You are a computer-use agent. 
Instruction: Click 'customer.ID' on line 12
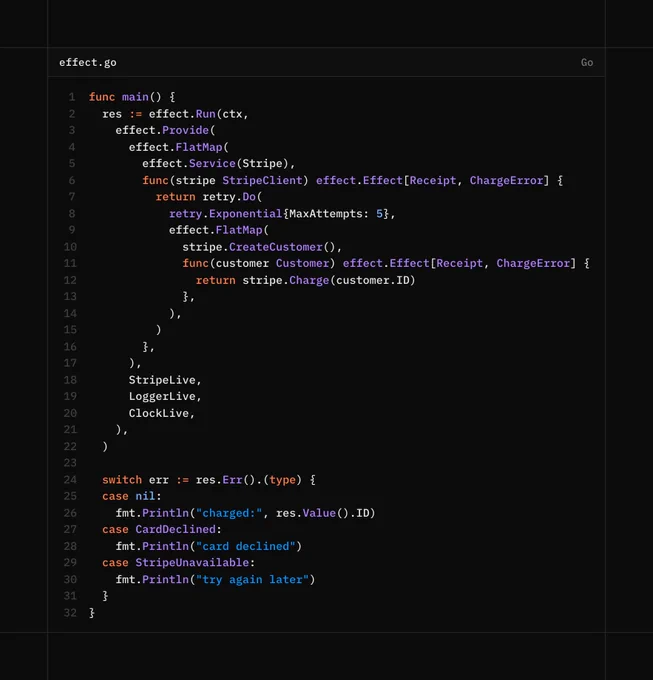(x=372, y=280)
